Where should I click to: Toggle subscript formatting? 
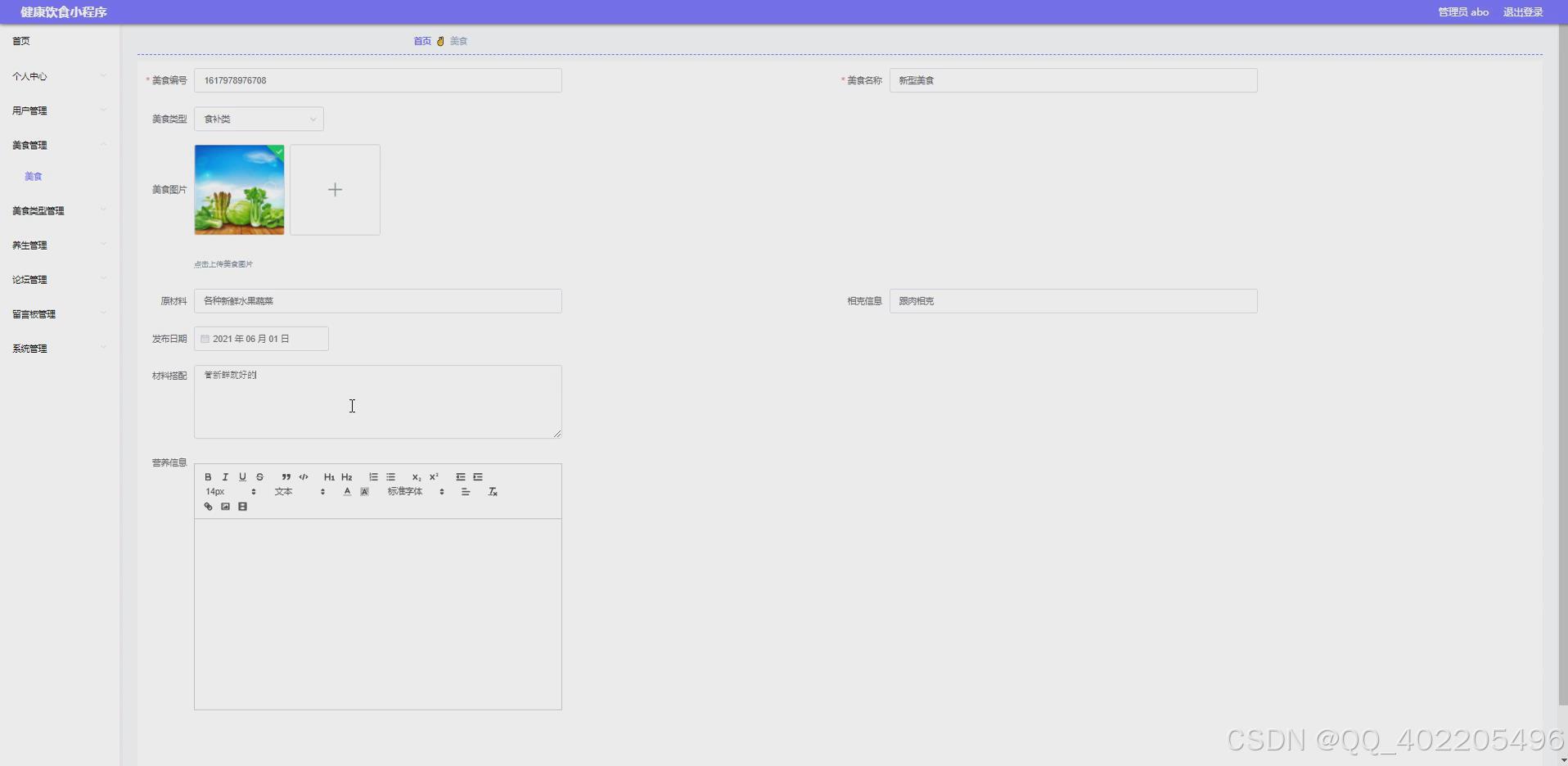[416, 477]
